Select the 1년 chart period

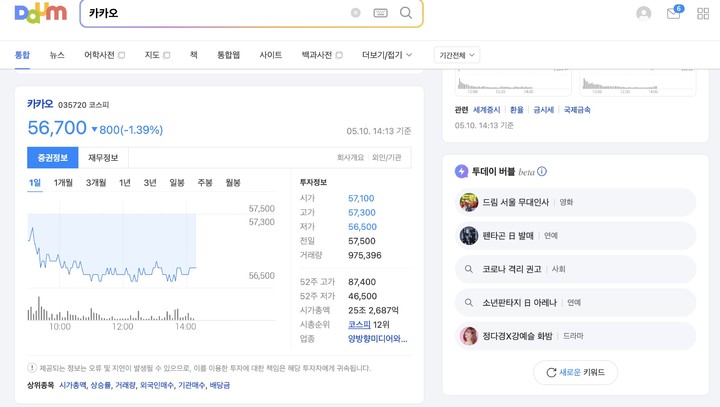124,183
